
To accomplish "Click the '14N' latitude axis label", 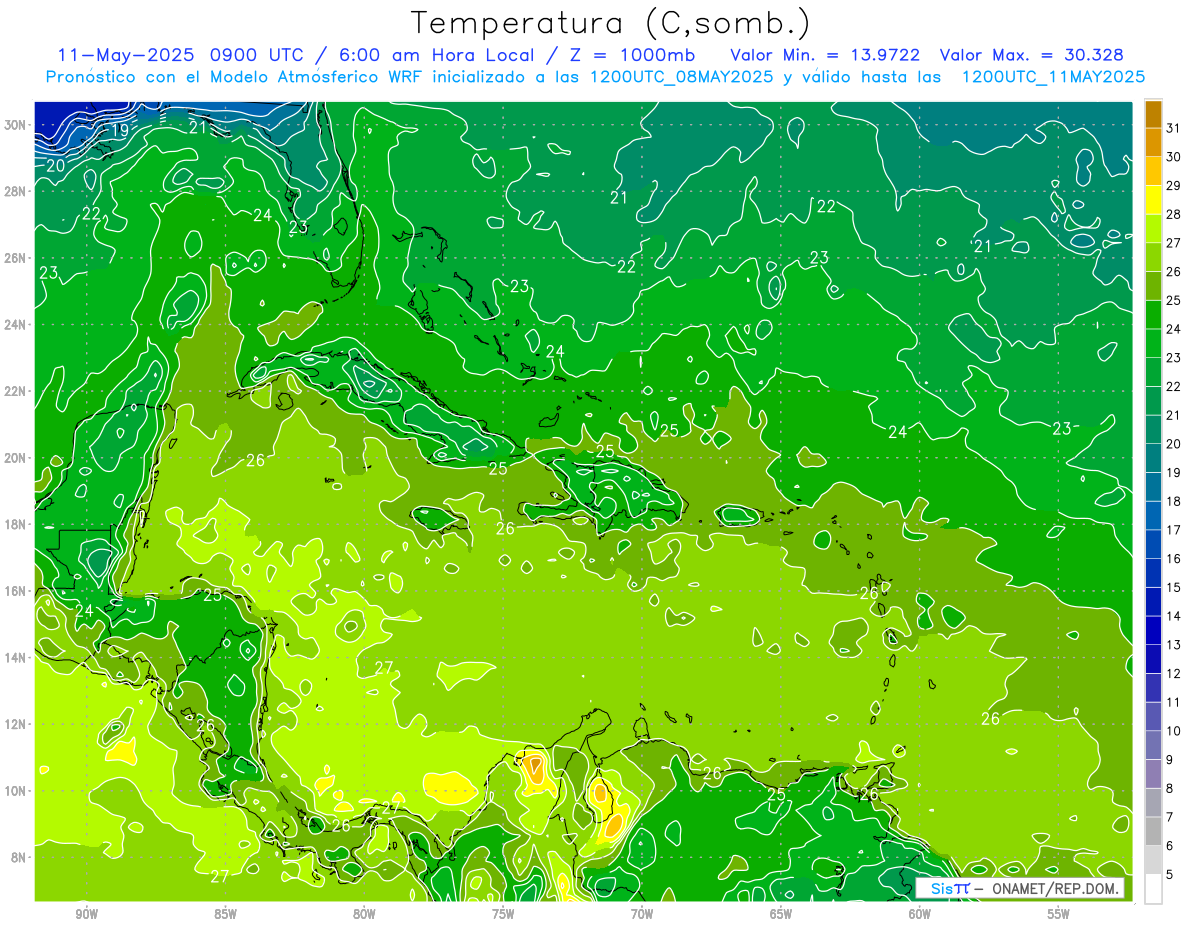I will pyautogui.click(x=16, y=658).
